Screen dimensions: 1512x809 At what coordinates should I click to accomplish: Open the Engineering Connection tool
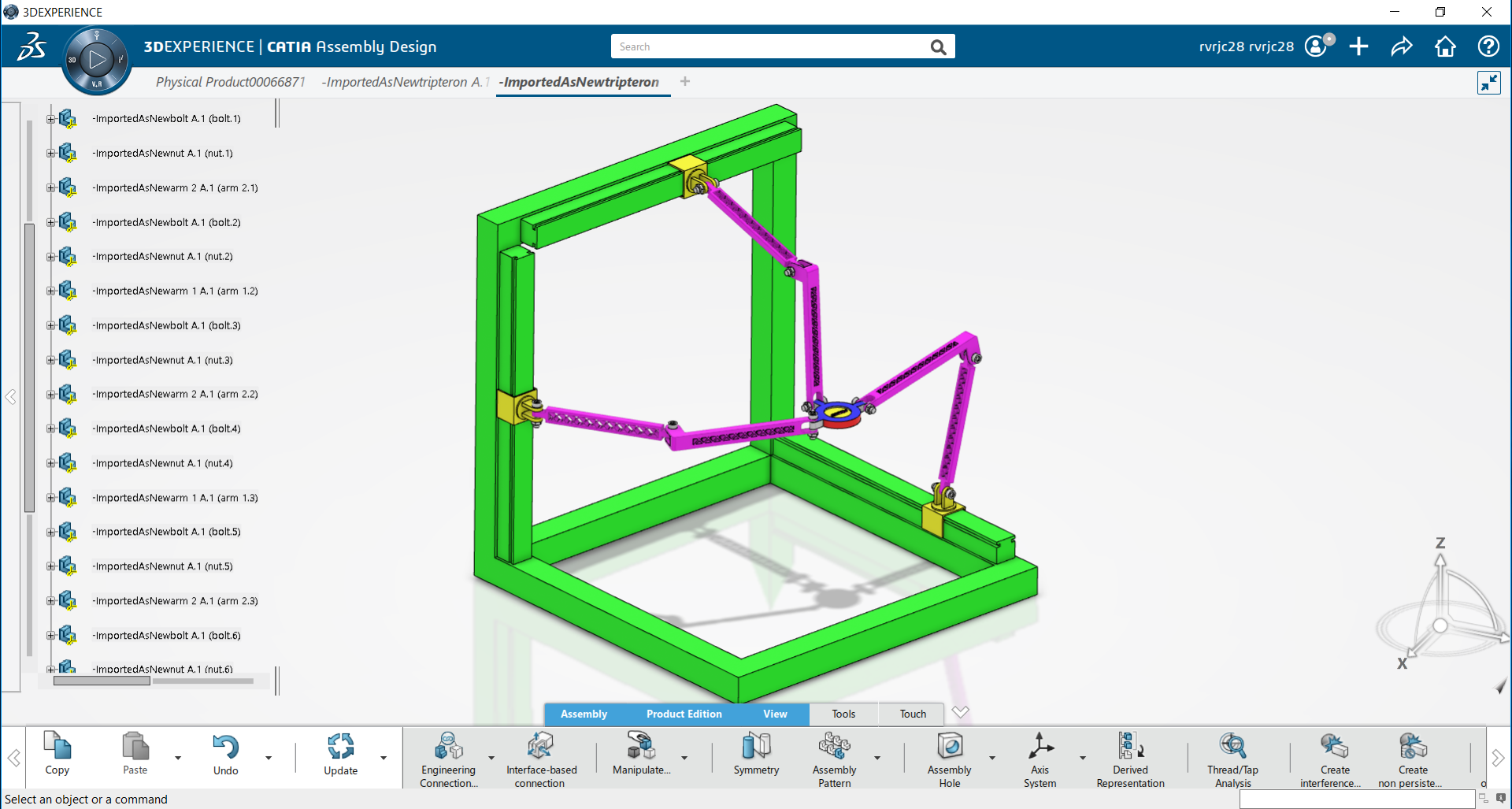coord(448,745)
